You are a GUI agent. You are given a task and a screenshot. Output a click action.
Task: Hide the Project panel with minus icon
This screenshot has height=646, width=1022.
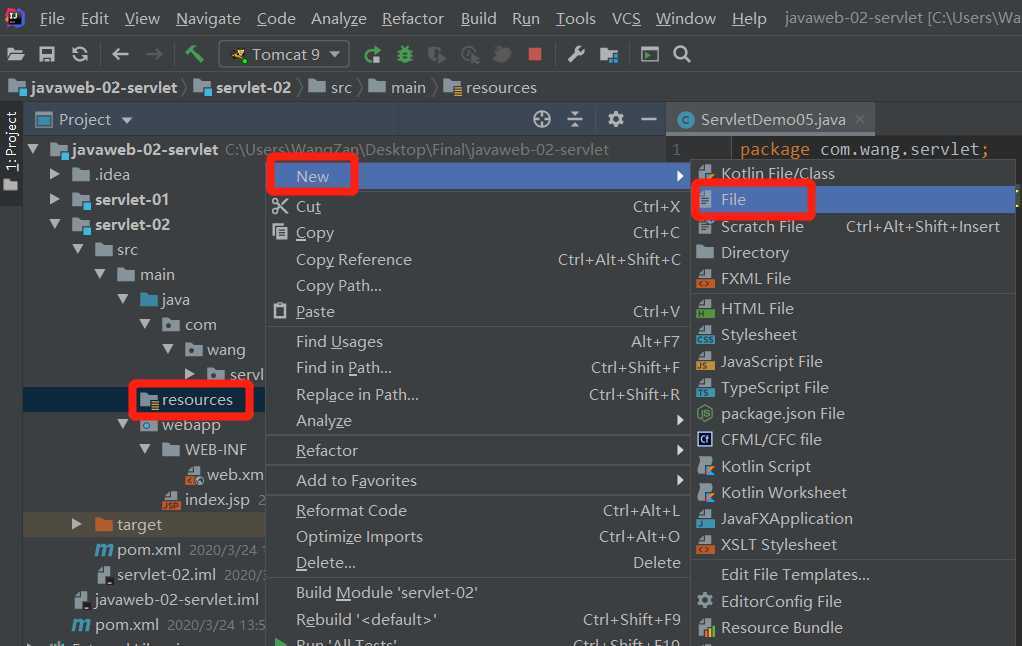pos(649,119)
